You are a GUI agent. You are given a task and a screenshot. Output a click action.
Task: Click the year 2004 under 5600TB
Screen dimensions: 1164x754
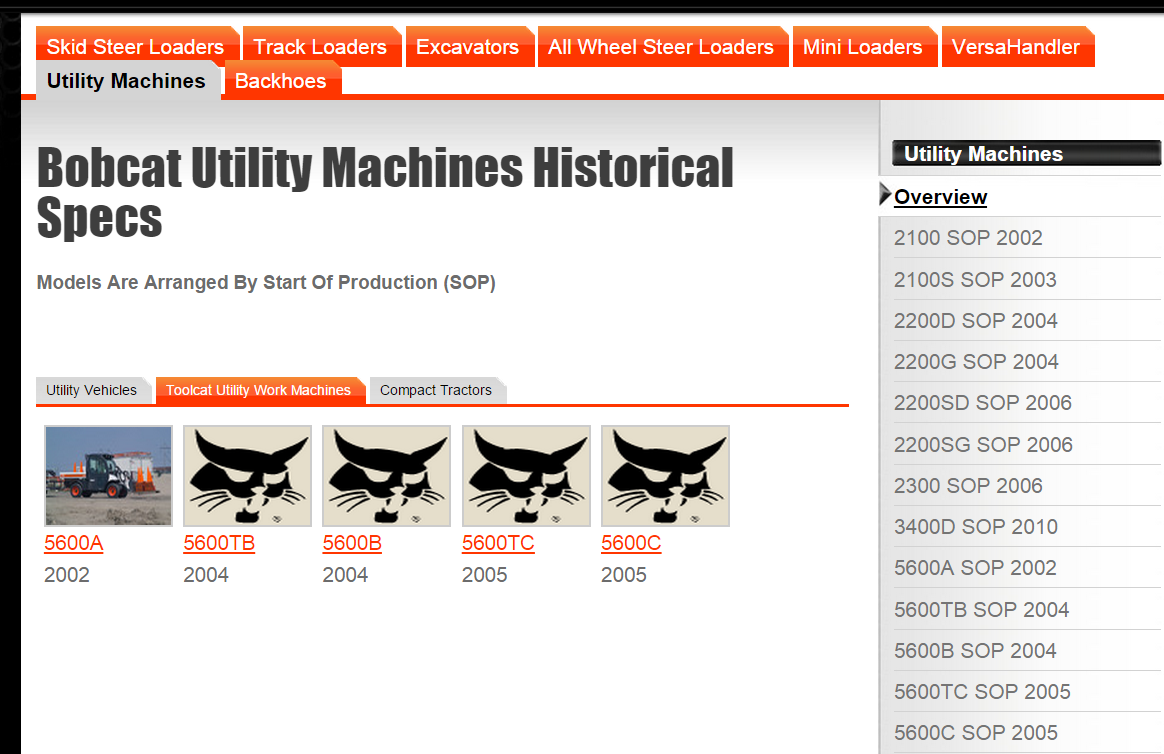point(206,575)
